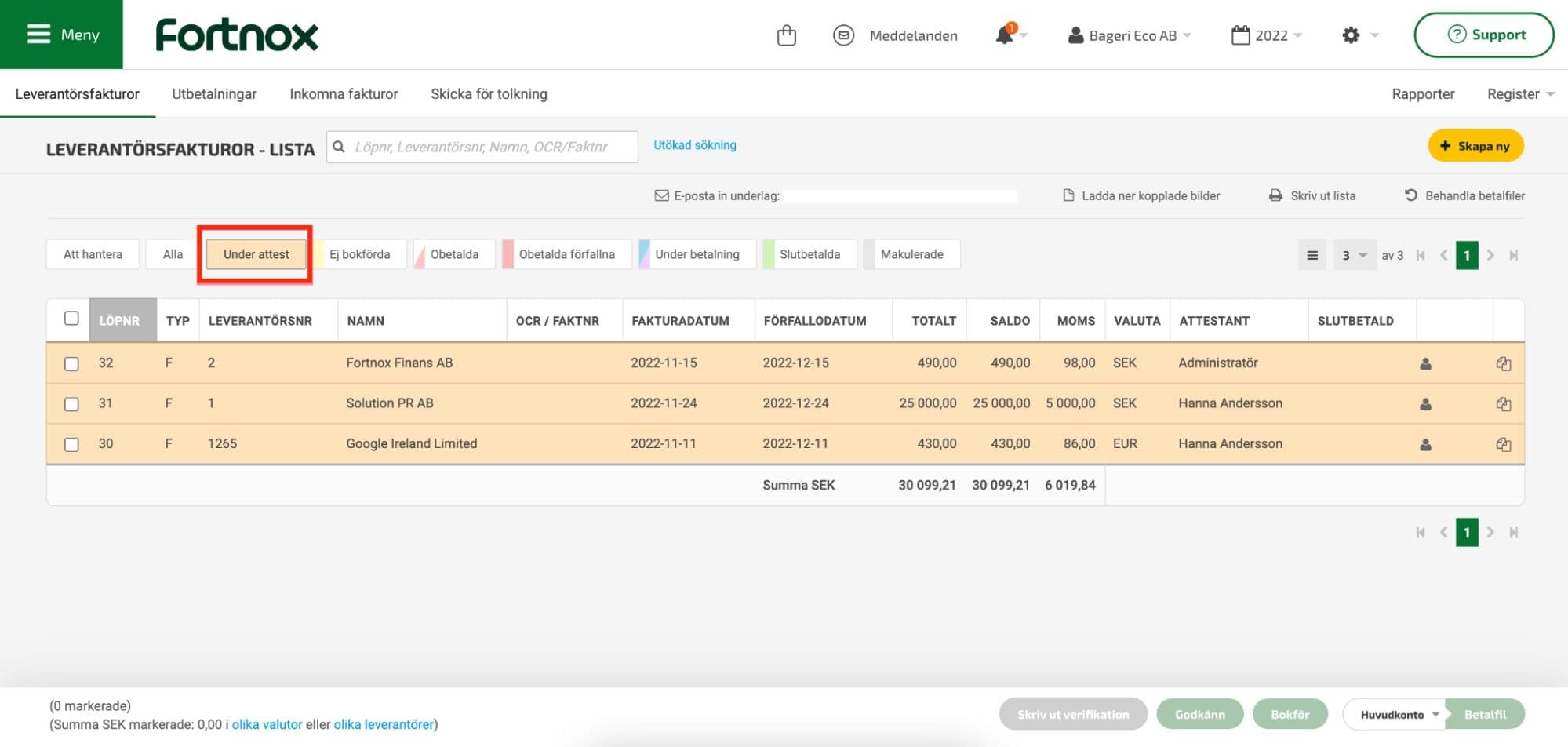Select the Att hantera filter
This screenshot has width=1568, height=747.
pyautogui.click(x=93, y=254)
